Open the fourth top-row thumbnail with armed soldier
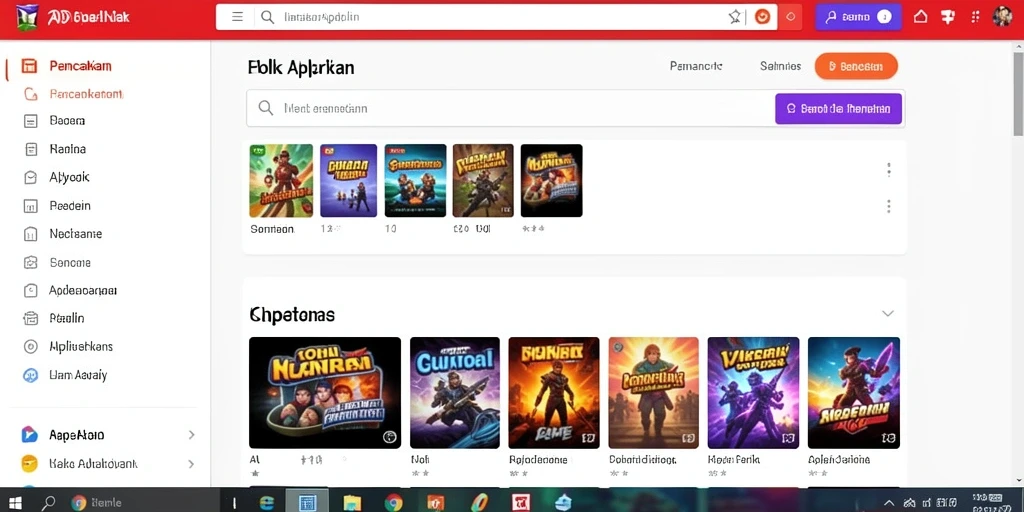 pos(483,181)
